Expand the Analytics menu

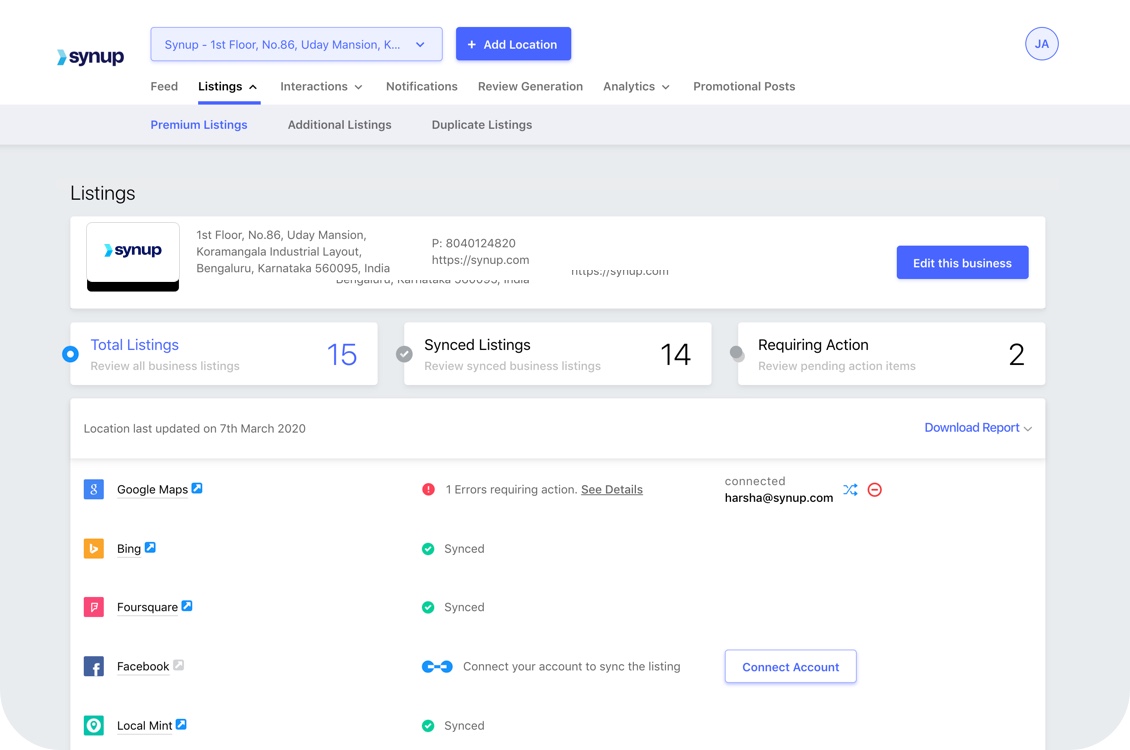(x=636, y=87)
